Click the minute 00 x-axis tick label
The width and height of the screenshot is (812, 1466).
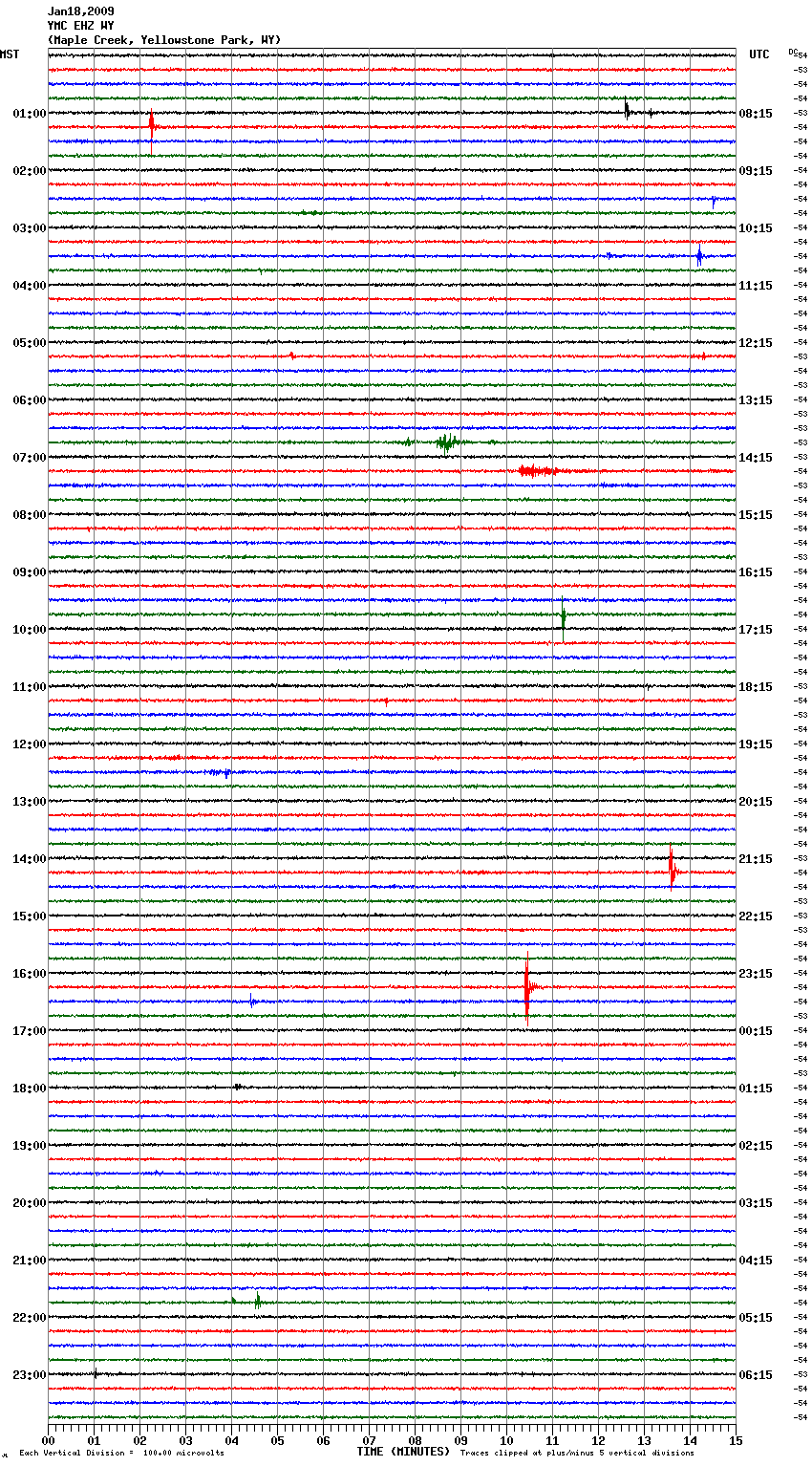(48, 1440)
